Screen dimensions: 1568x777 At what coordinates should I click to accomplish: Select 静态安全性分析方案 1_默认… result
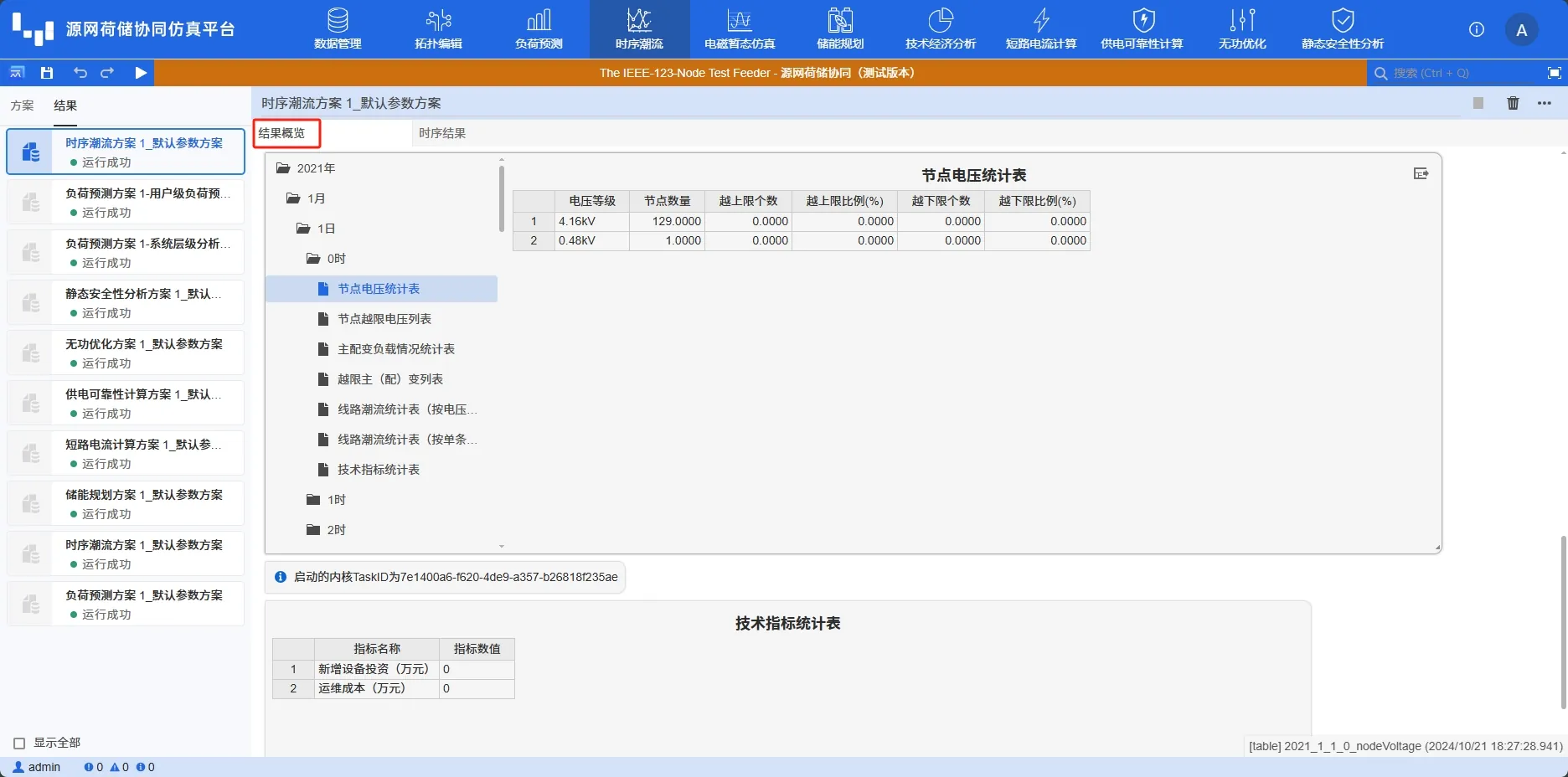[x=126, y=303]
